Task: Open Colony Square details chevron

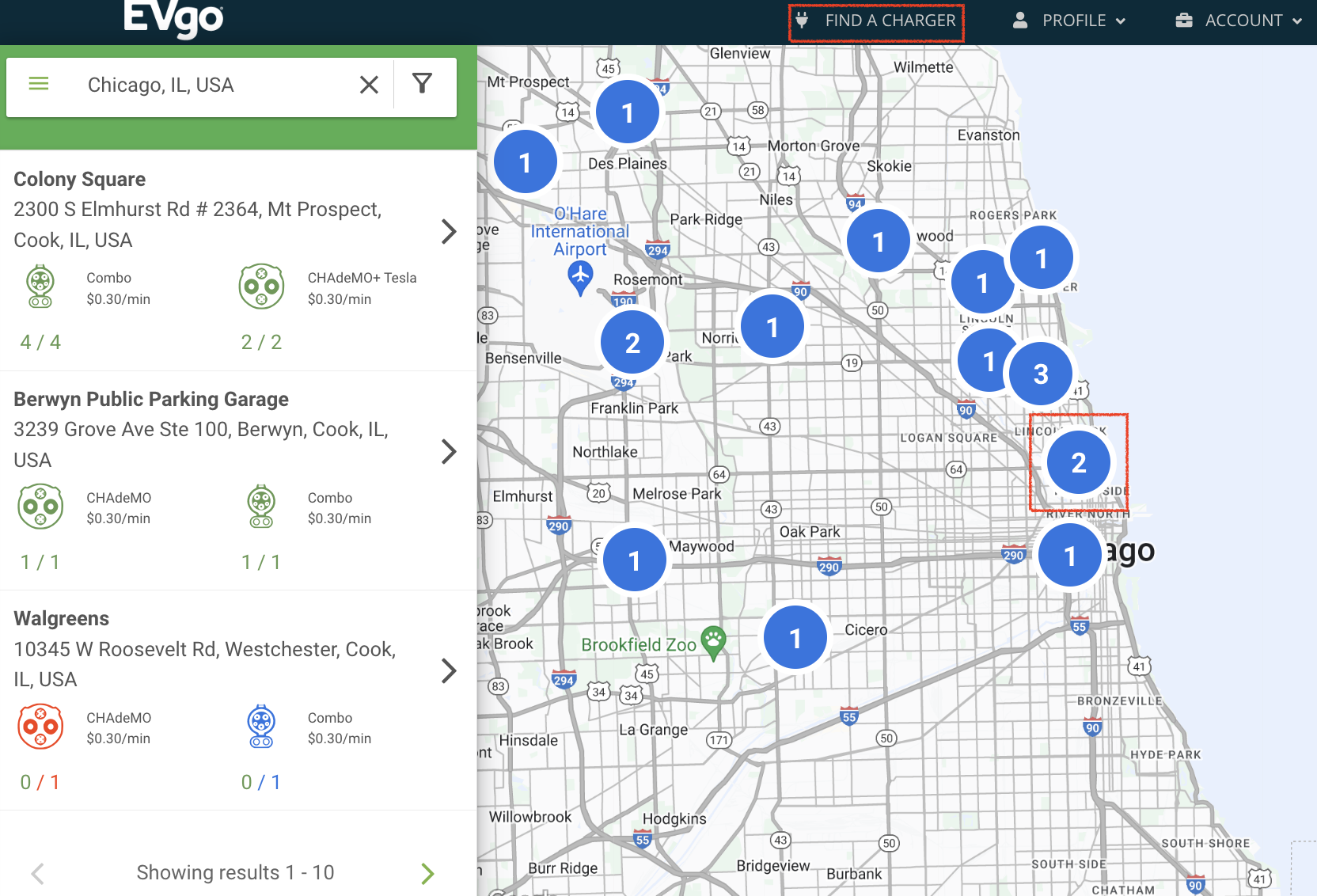Action: [x=449, y=232]
